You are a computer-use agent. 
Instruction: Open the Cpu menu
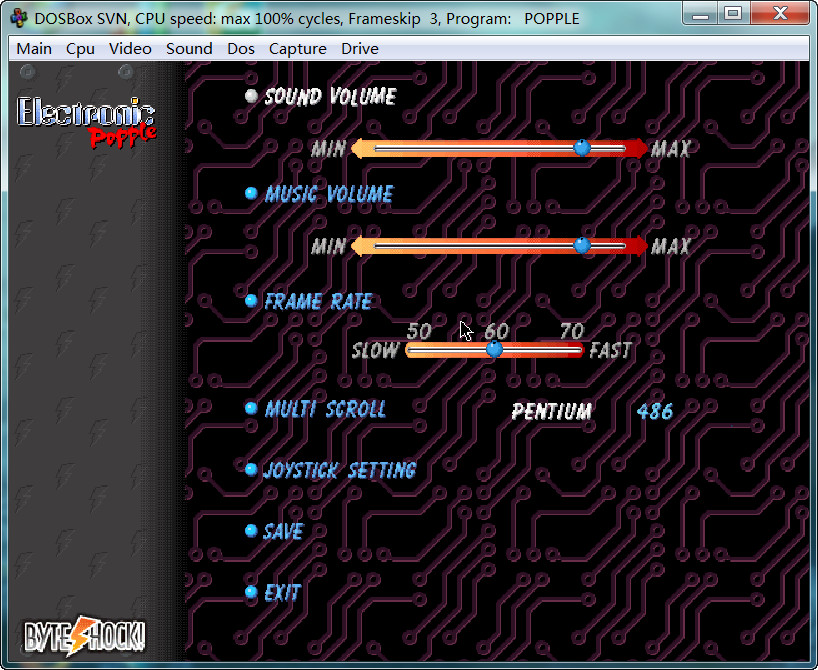[80, 49]
